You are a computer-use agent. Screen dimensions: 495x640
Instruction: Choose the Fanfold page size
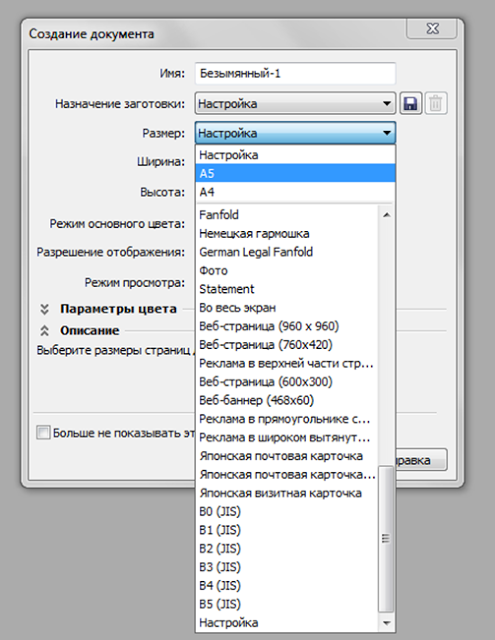(x=288, y=215)
